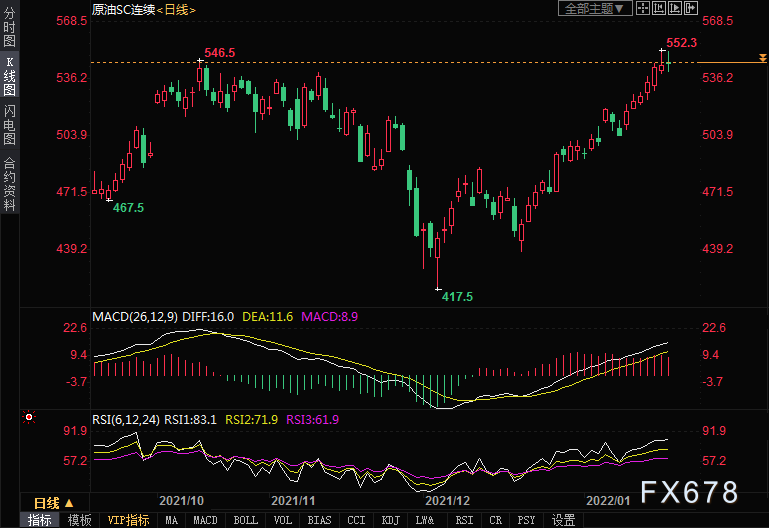This screenshot has width=769, height=528.
Task: Select the BOLL indicator button
Action: [x=245, y=520]
